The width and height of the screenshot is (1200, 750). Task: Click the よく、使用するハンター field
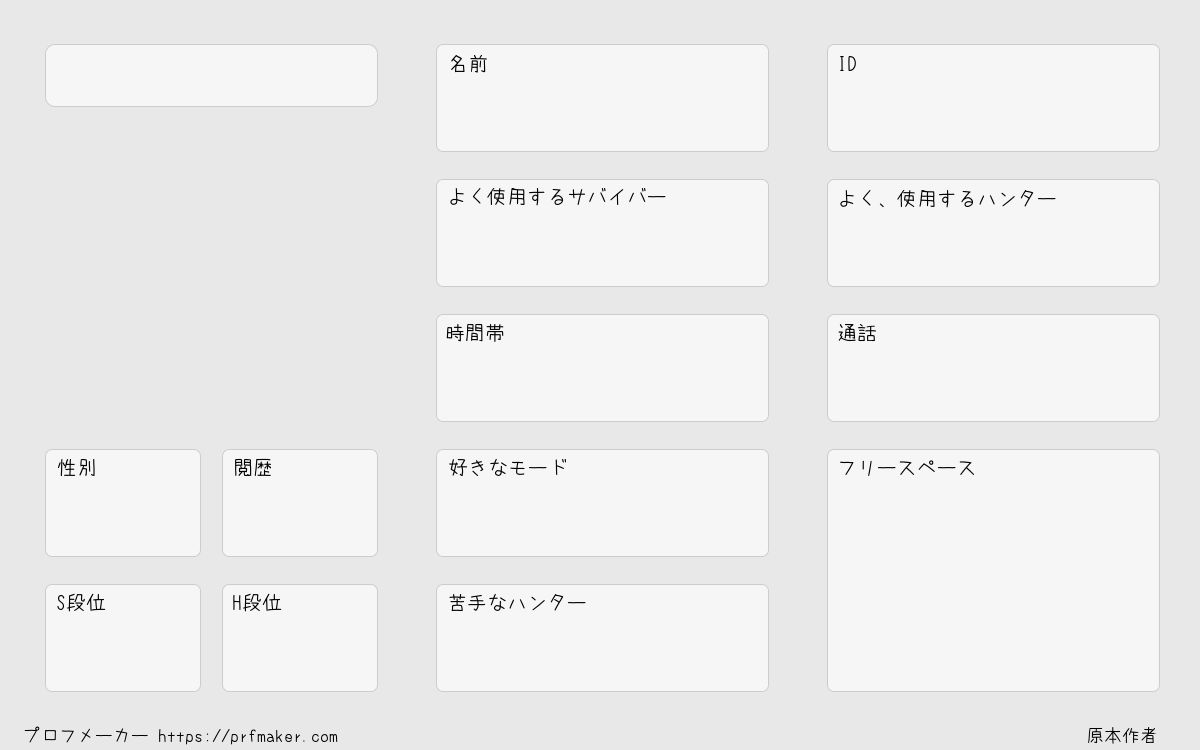pyautogui.click(x=993, y=233)
